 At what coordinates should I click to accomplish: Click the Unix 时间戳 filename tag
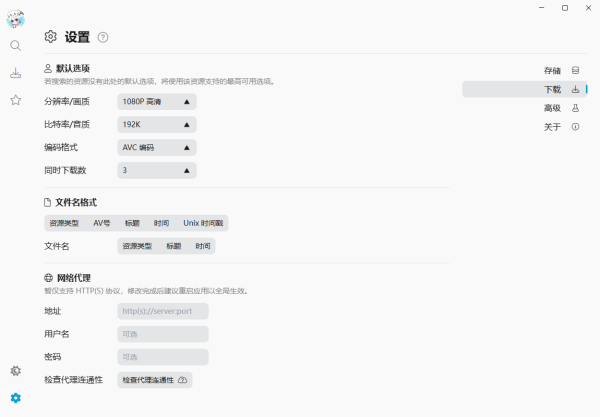click(x=203, y=223)
